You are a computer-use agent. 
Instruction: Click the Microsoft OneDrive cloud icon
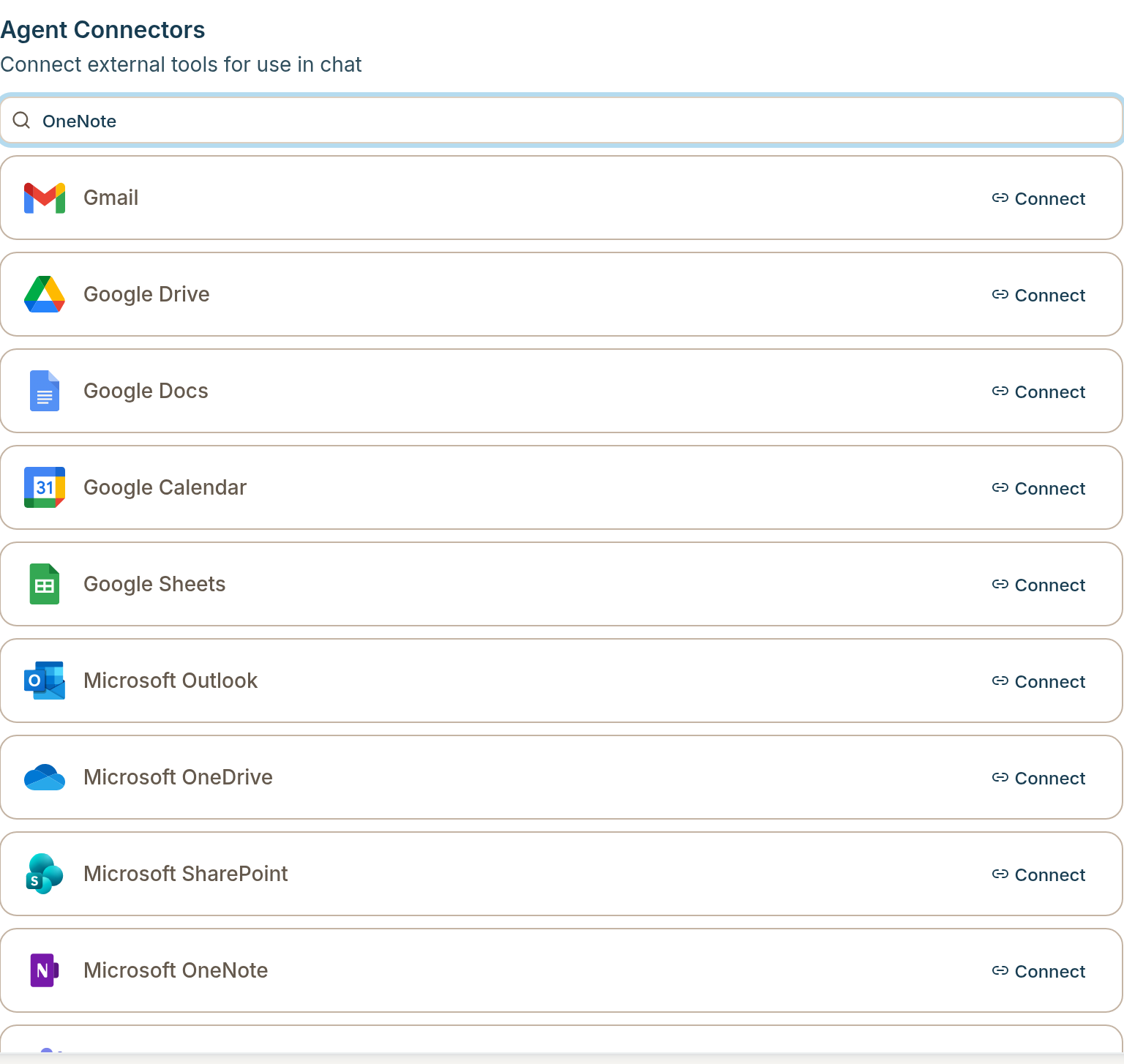(45, 777)
